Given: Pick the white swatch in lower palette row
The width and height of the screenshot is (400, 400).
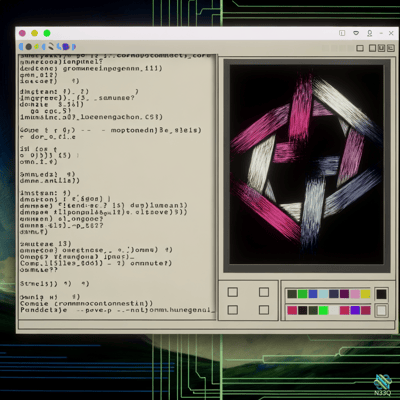Looking at the screenshot, I should click(334, 310).
